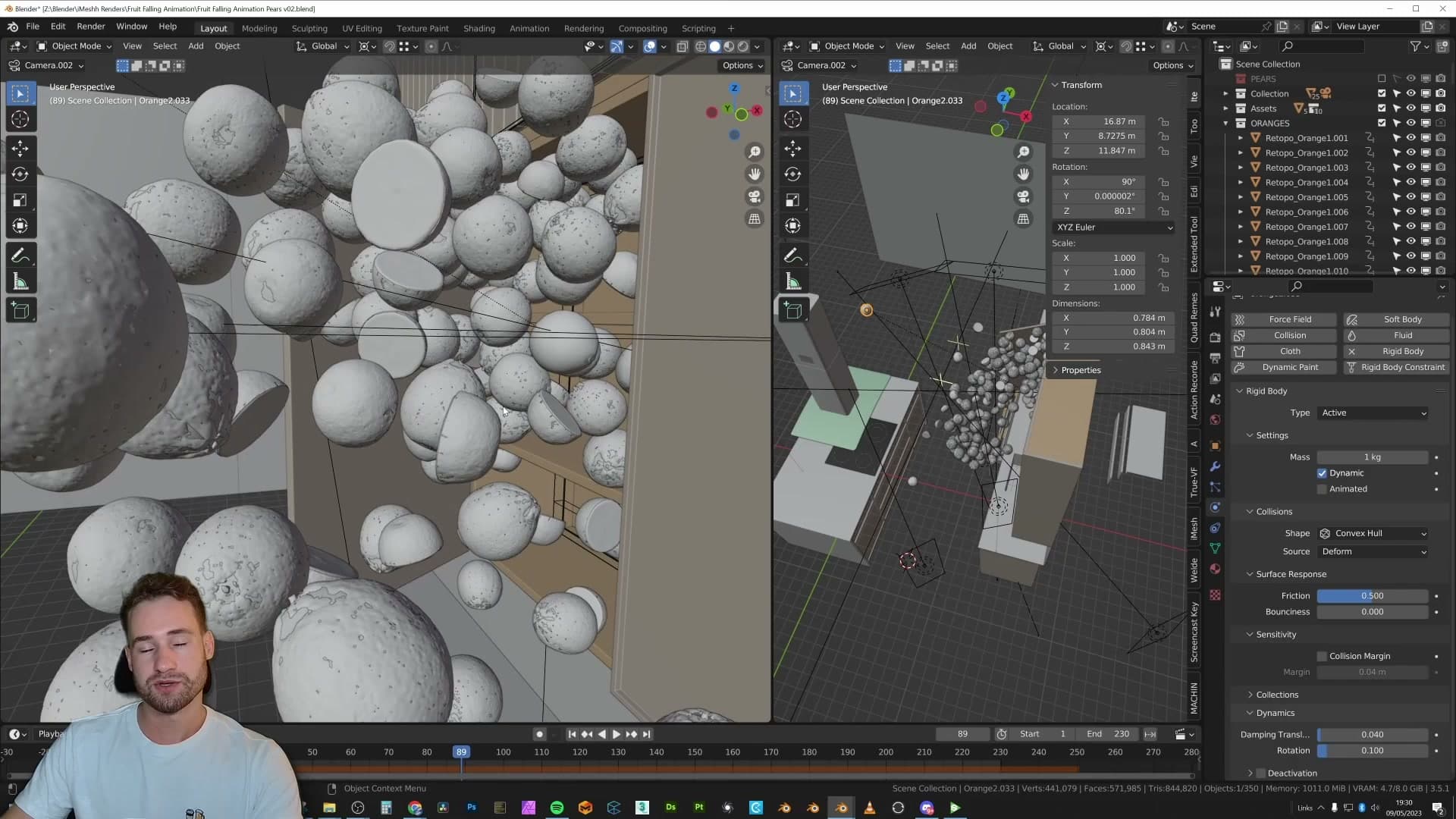Open the XYZ Euler rotation mode dropdown
Screen dimensions: 1456x819
(1114, 227)
